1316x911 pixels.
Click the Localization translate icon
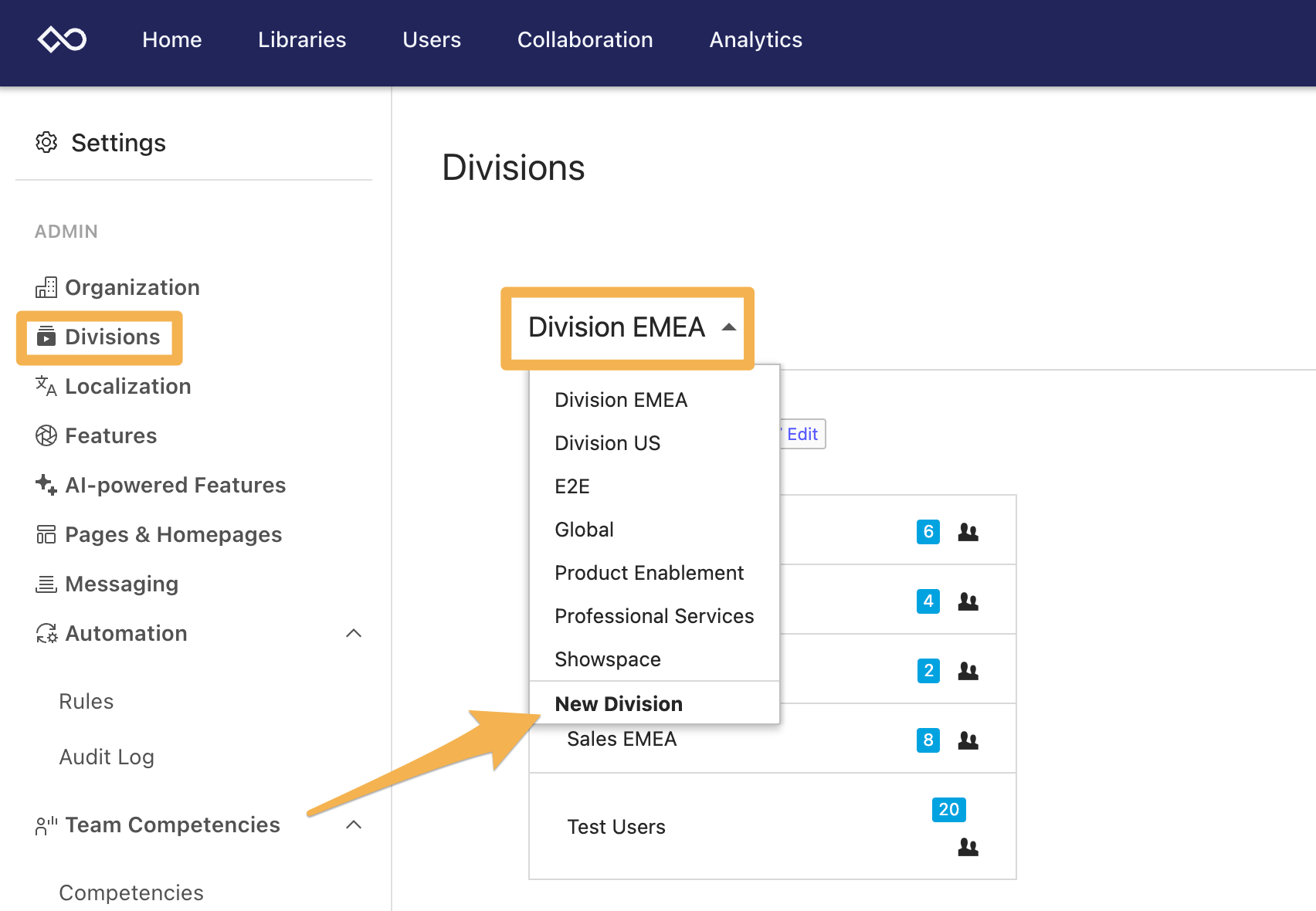pyautogui.click(x=46, y=386)
